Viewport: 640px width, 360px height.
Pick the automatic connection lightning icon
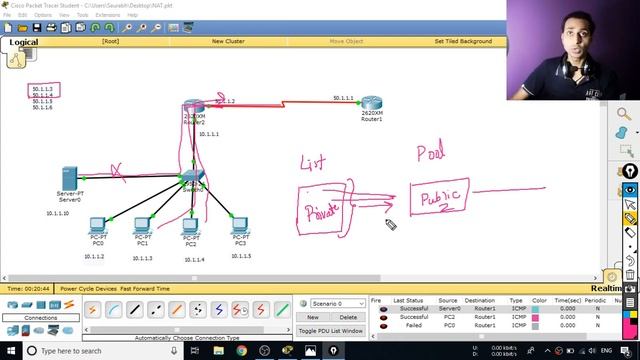point(93,310)
